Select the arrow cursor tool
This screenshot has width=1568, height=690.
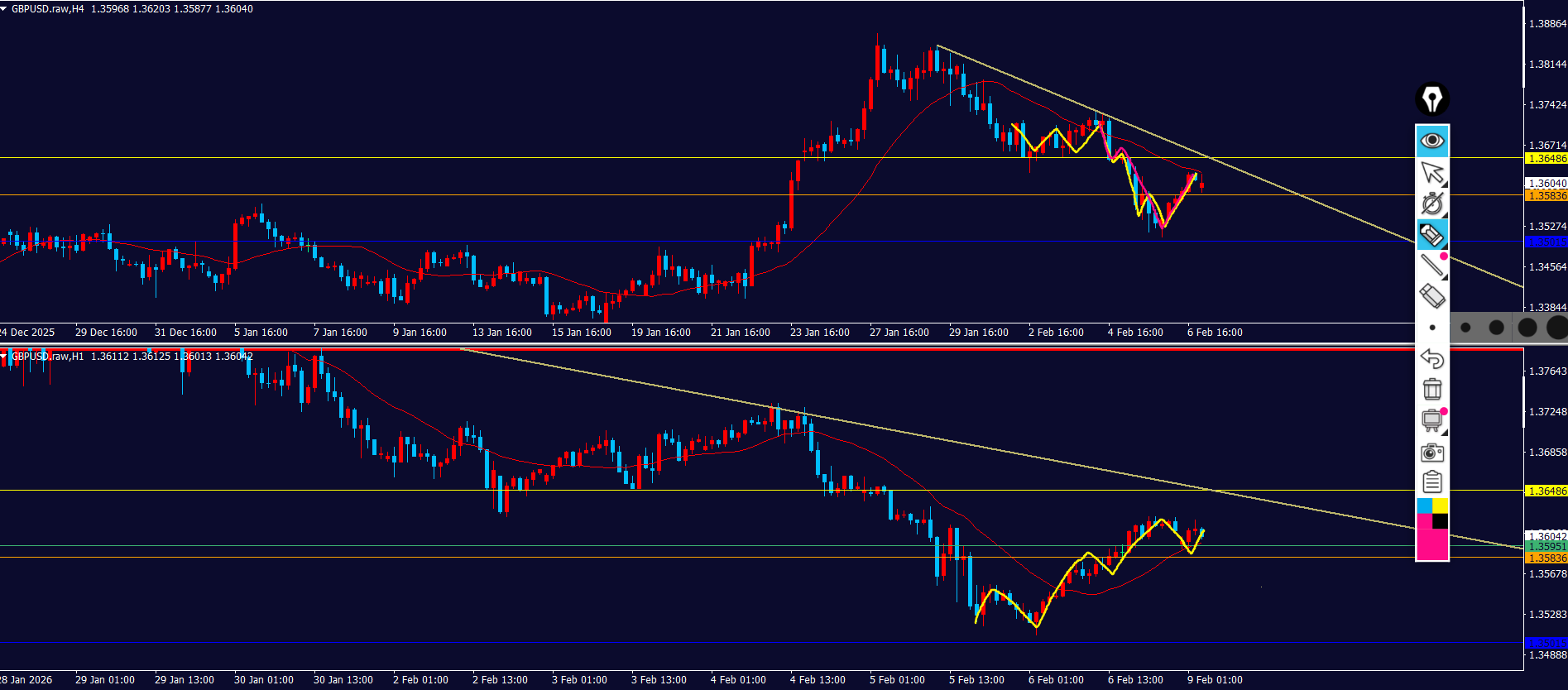tap(1432, 173)
